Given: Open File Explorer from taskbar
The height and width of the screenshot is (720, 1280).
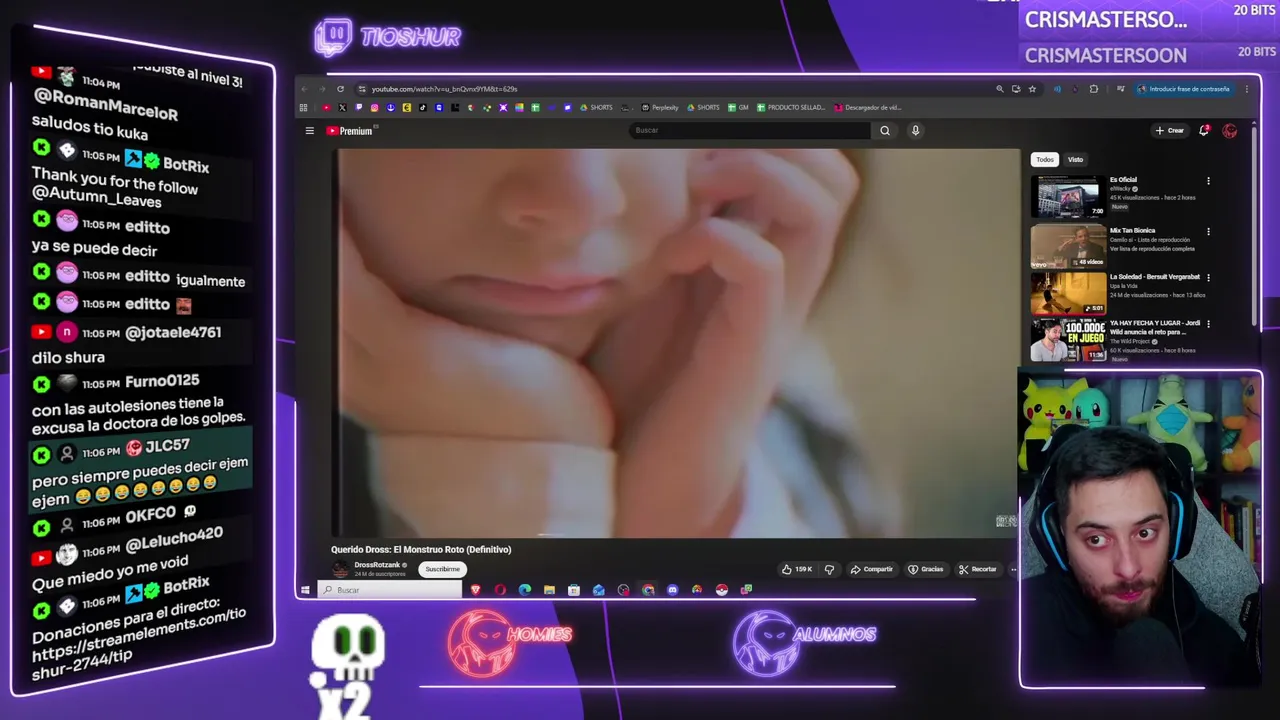Looking at the screenshot, I should tap(549, 590).
